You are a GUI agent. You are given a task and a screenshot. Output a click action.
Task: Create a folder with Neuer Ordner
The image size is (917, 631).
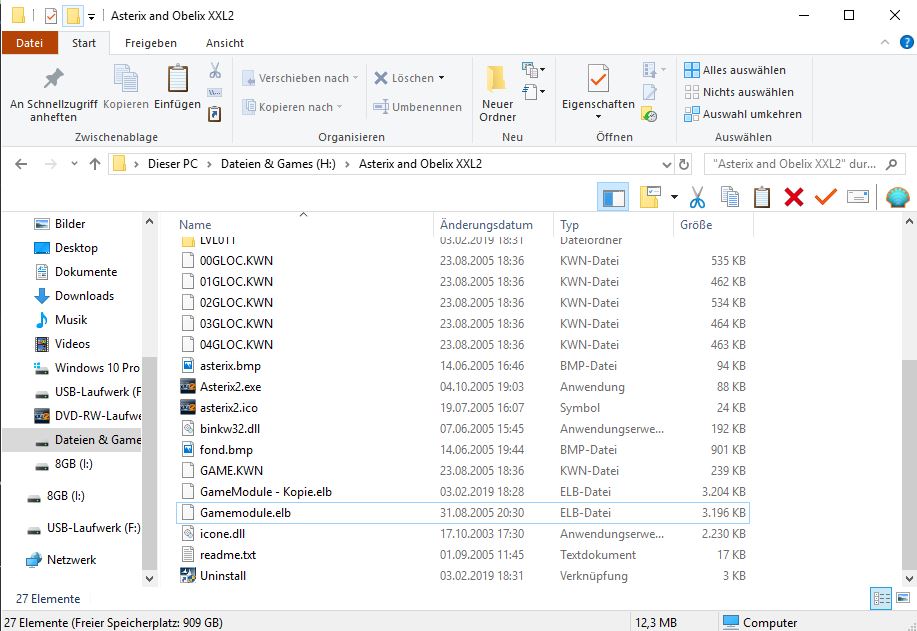497,94
